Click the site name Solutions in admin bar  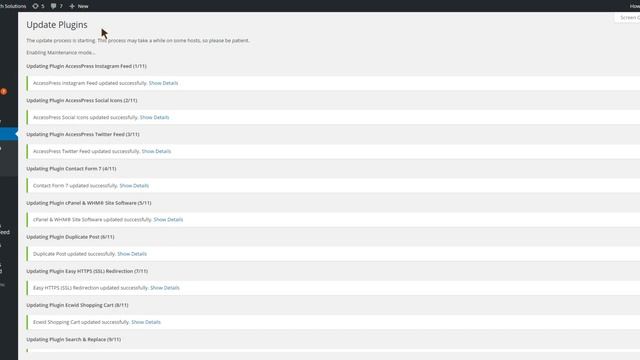tap(13, 6)
